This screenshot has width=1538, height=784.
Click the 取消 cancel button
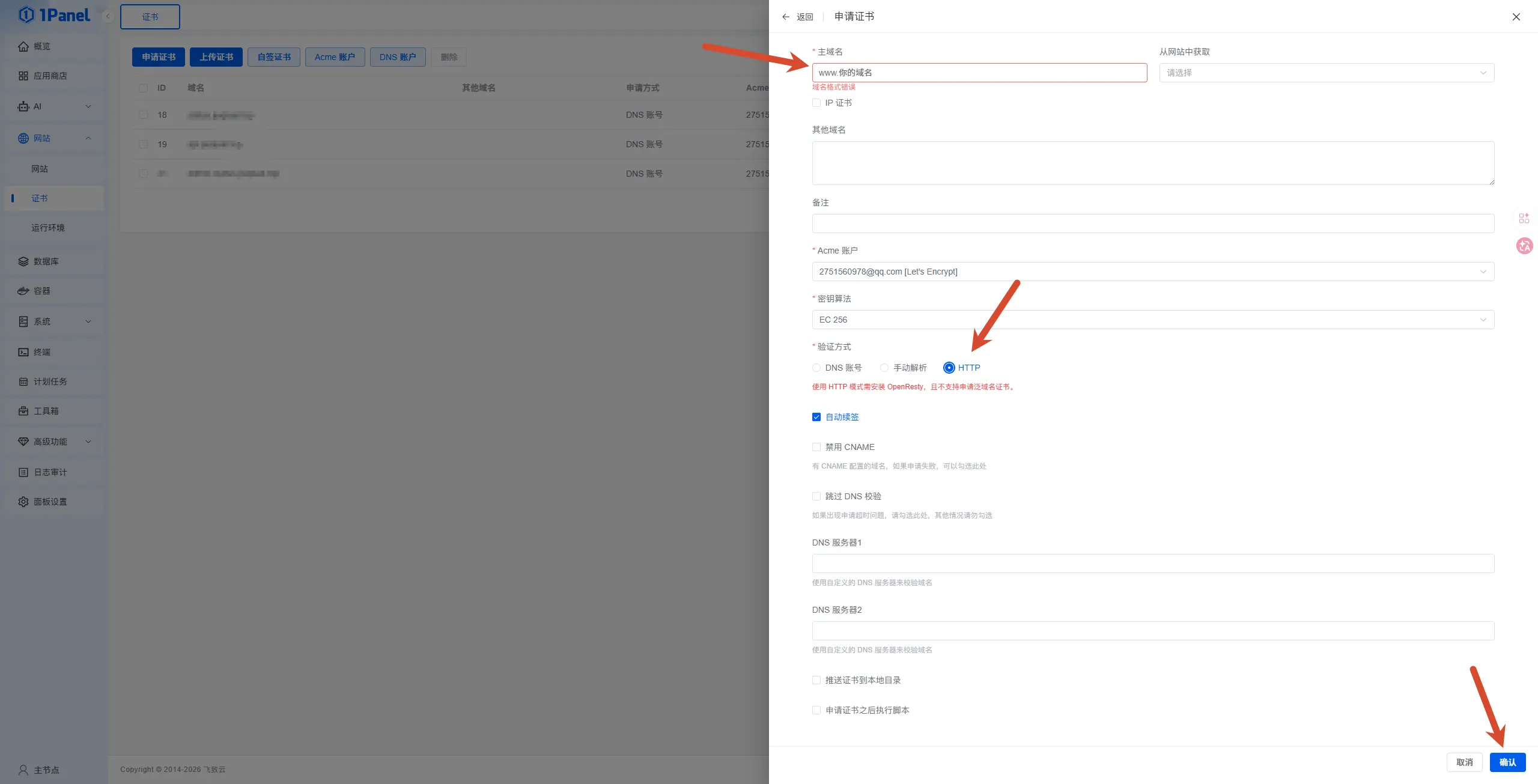coord(1464,762)
